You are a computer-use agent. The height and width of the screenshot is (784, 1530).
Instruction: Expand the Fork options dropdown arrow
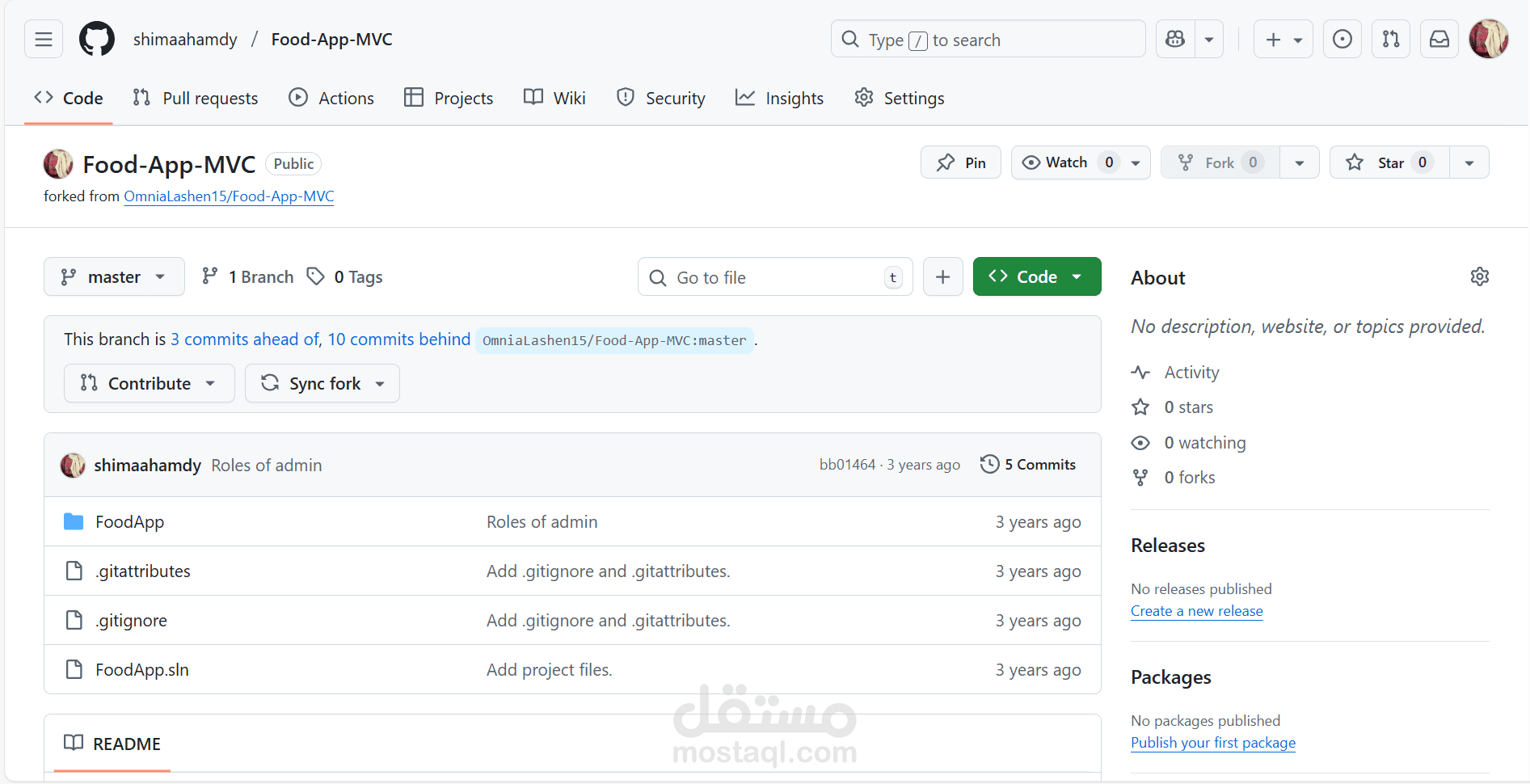point(1300,162)
